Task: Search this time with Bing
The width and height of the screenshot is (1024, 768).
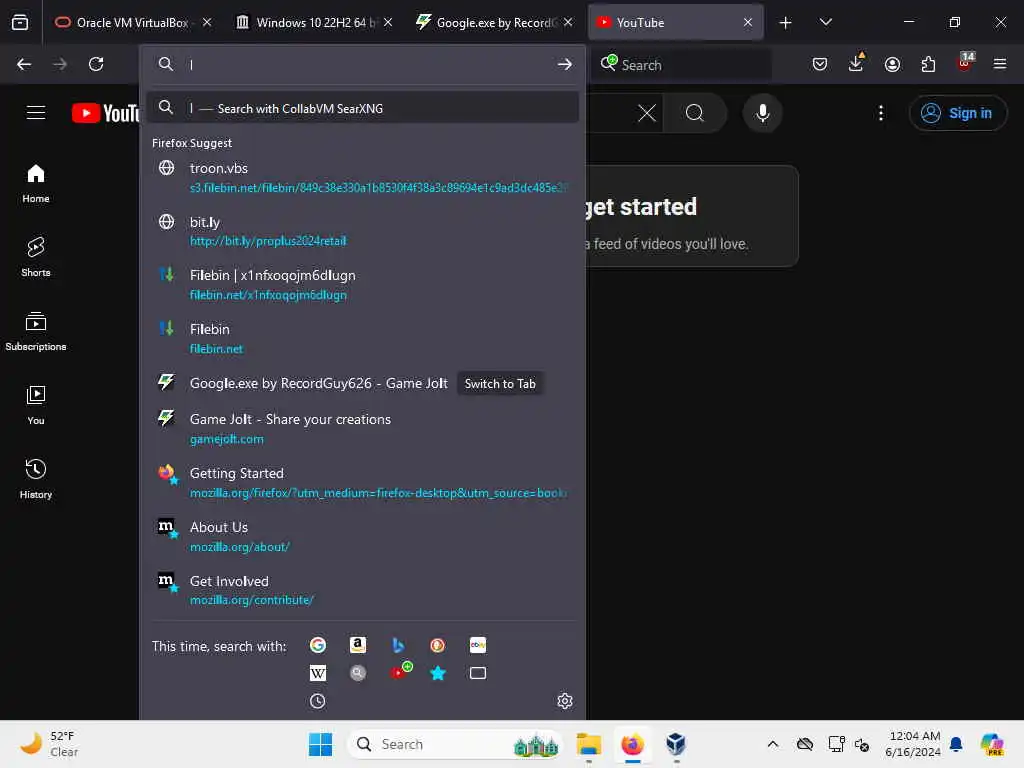Action: pyautogui.click(x=398, y=645)
